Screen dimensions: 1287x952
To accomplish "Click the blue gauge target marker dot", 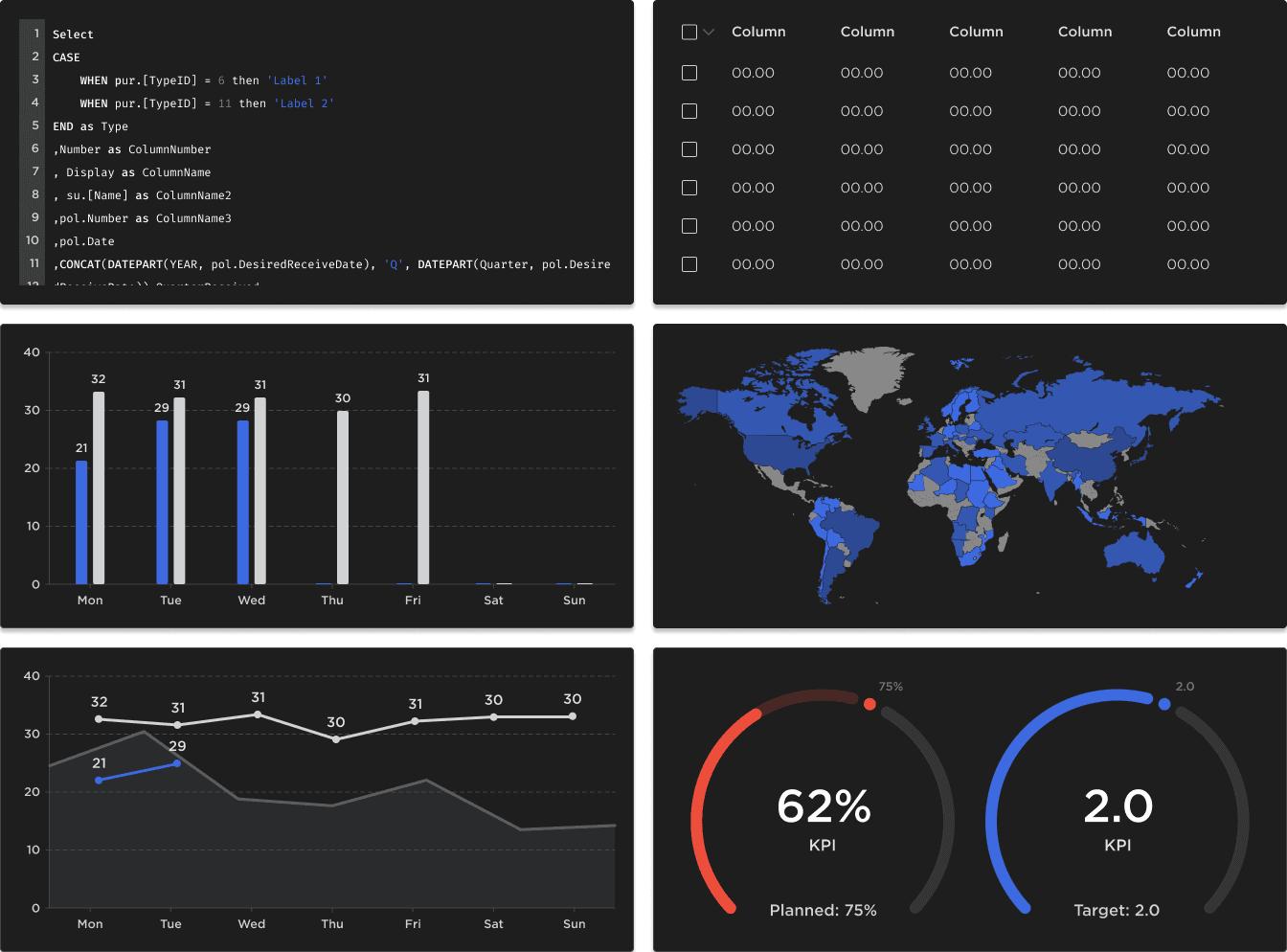I will (1164, 704).
